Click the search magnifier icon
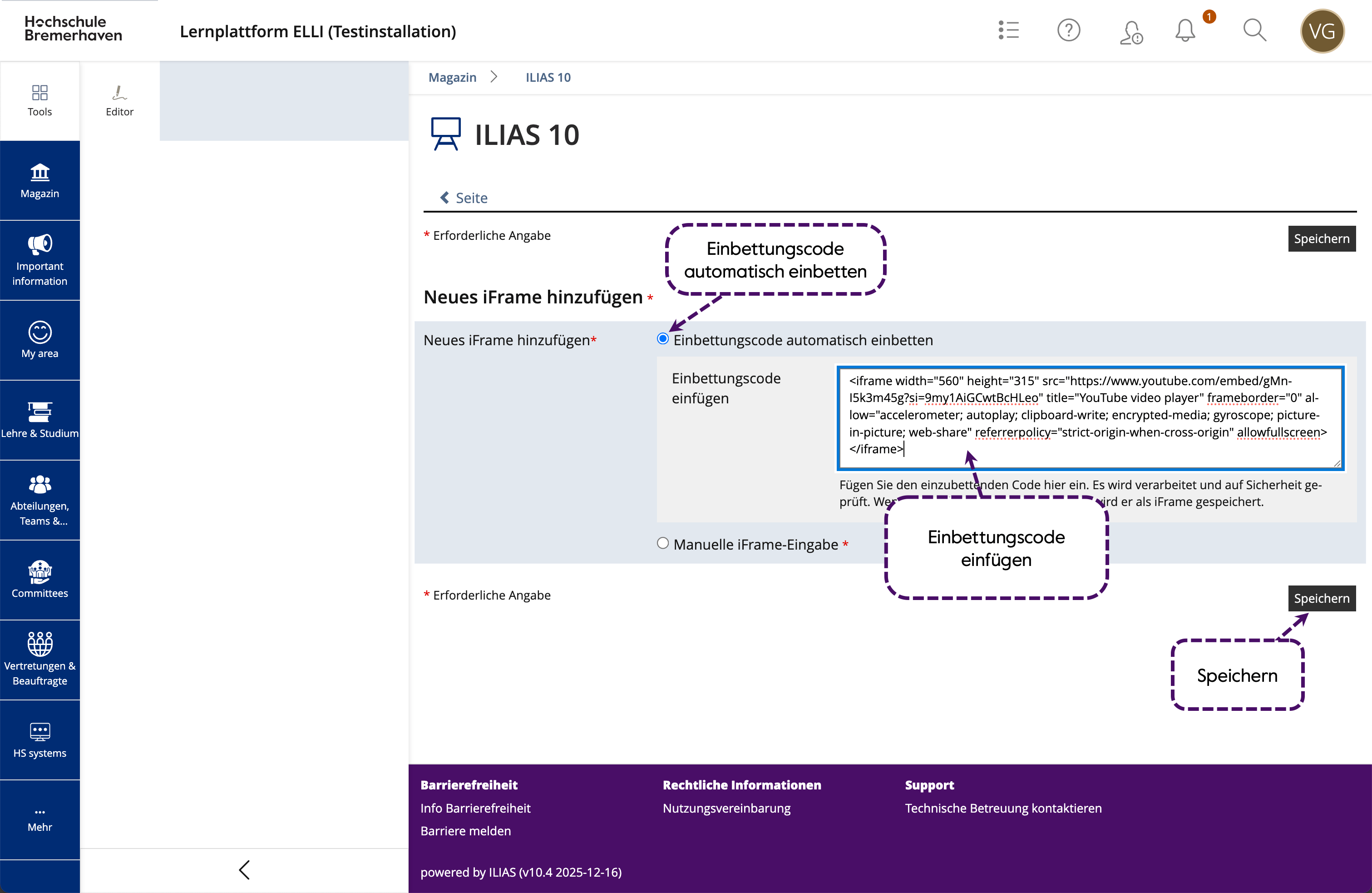 (x=1254, y=30)
